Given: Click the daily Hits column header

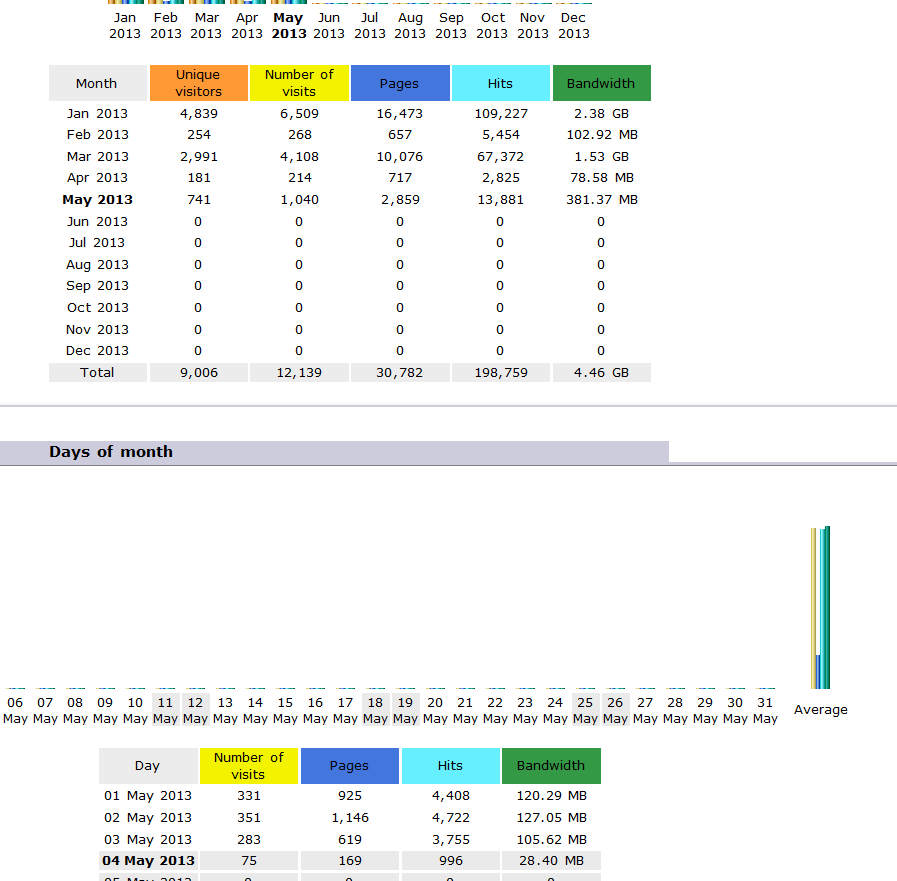Looking at the screenshot, I should [451, 765].
